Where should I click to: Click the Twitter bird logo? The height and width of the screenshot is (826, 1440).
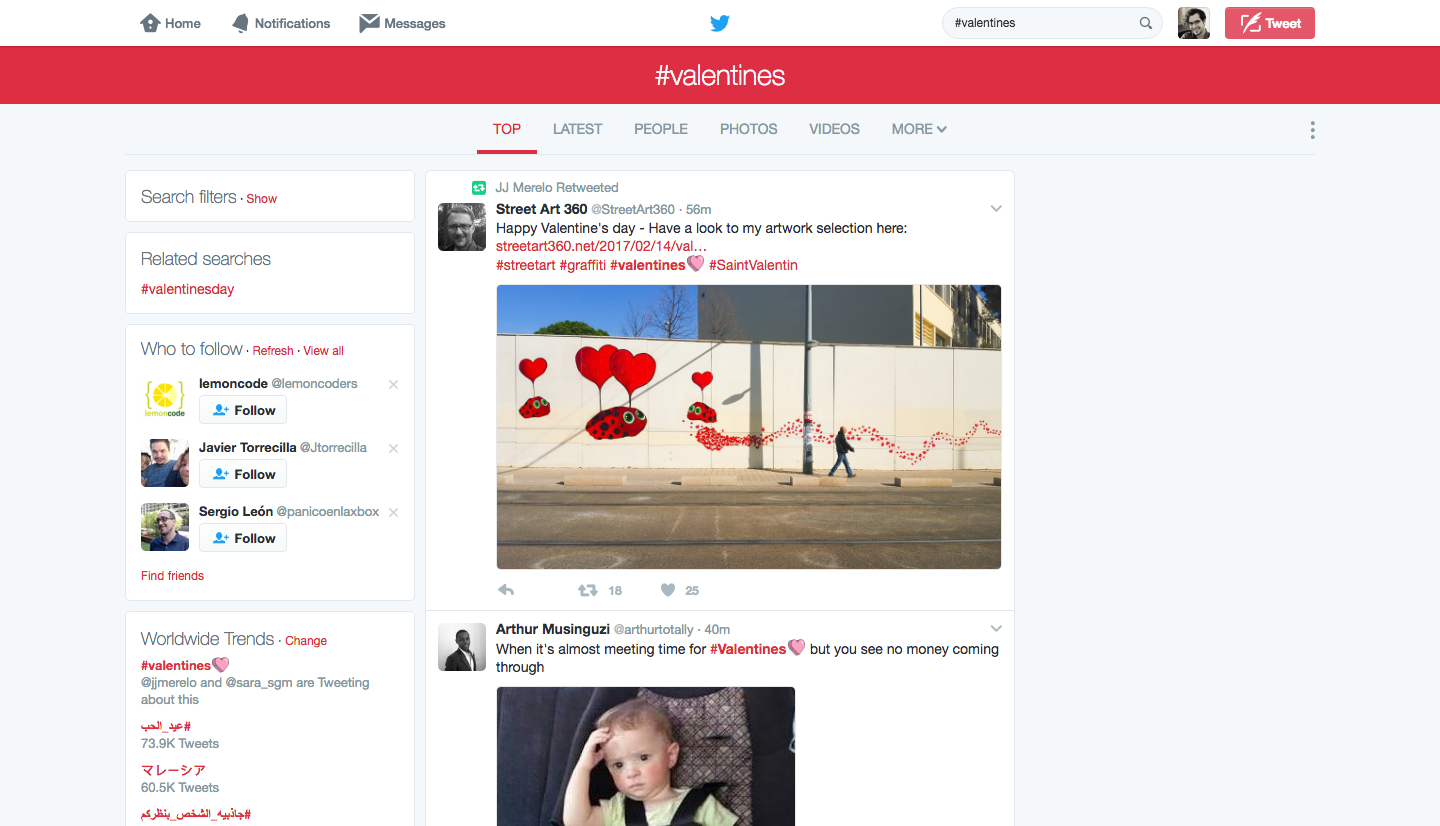[x=720, y=23]
